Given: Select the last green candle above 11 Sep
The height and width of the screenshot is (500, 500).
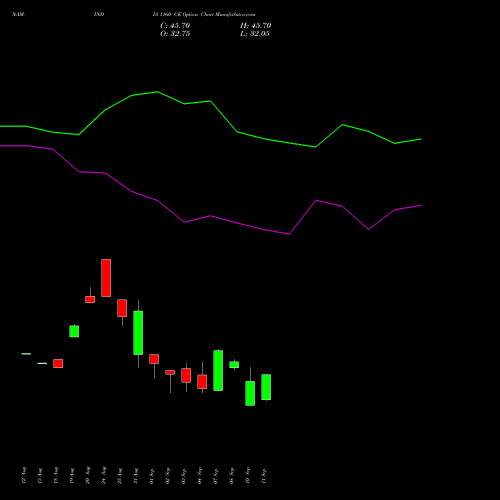Looking at the screenshot, I should pos(266,387).
